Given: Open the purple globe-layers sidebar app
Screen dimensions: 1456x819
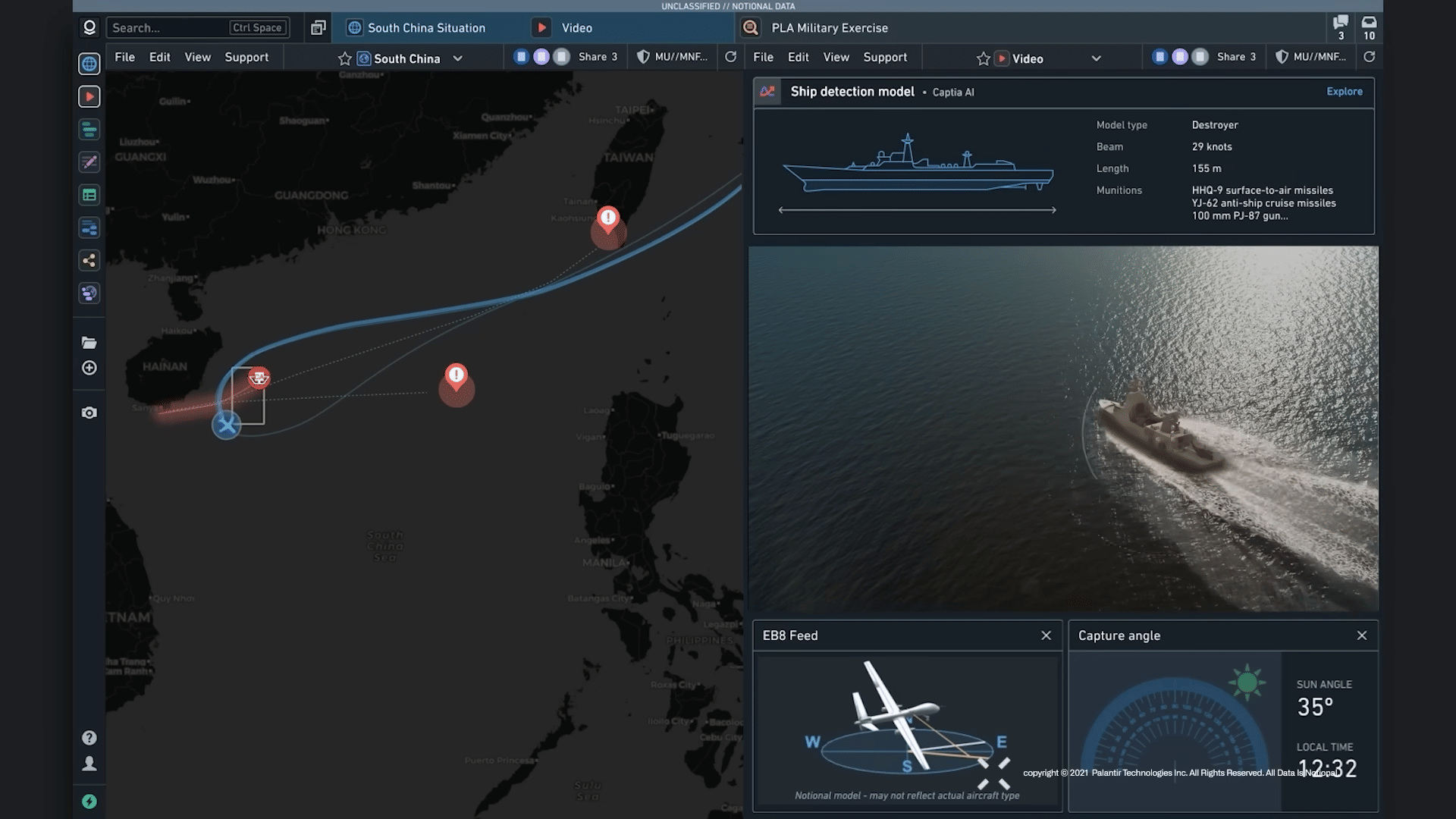Looking at the screenshot, I should [89, 293].
